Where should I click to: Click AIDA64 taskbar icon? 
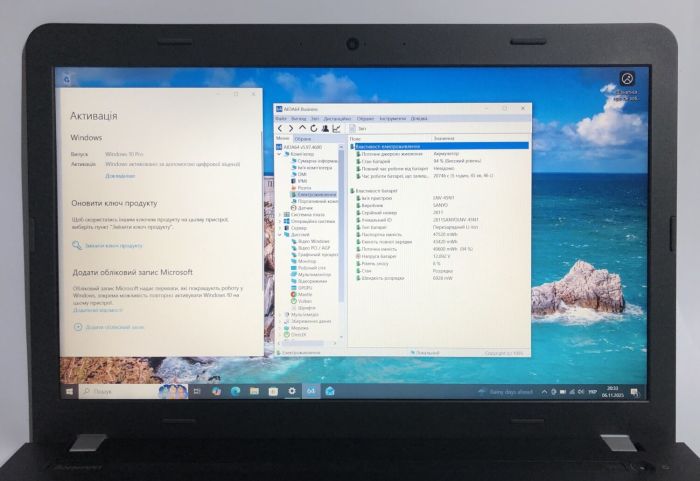point(311,391)
